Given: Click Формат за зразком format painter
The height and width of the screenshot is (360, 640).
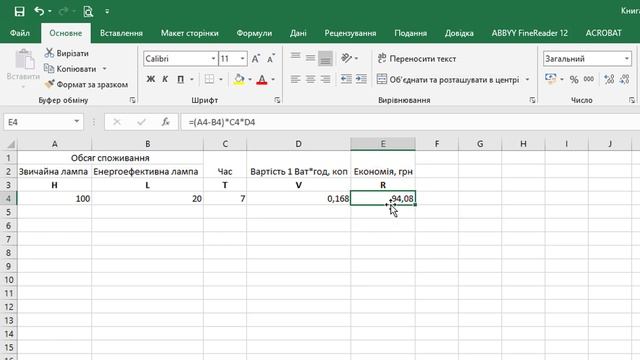Looking at the screenshot, I should point(86,84).
